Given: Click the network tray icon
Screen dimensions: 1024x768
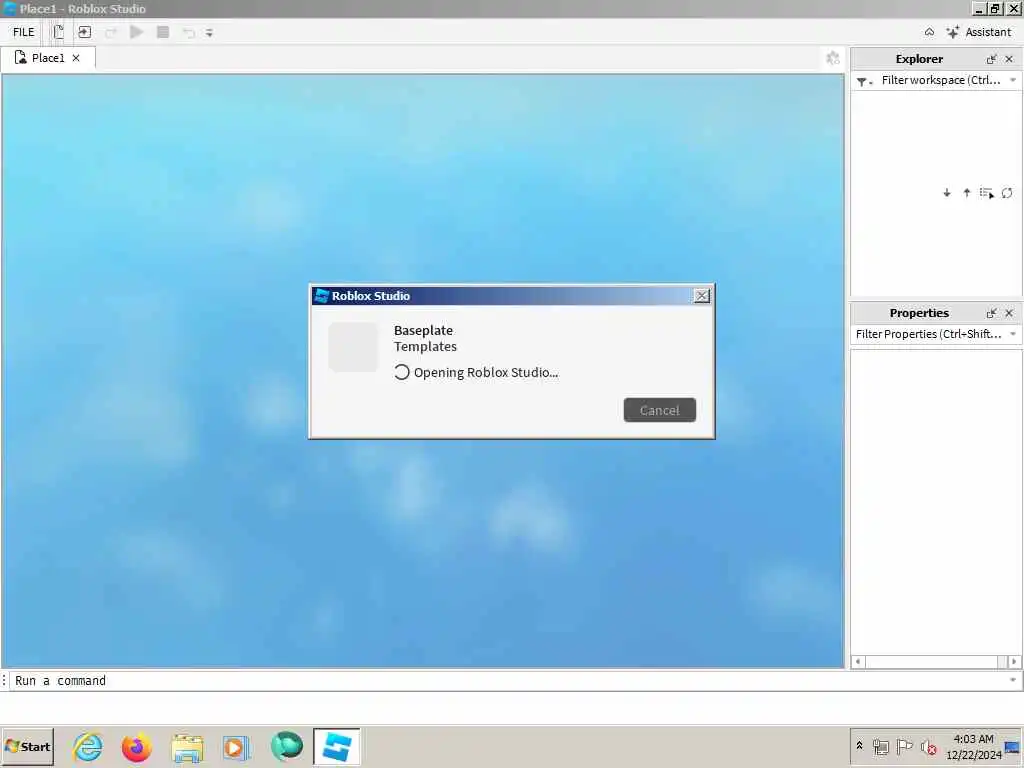Looking at the screenshot, I should pyautogui.click(x=881, y=746).
